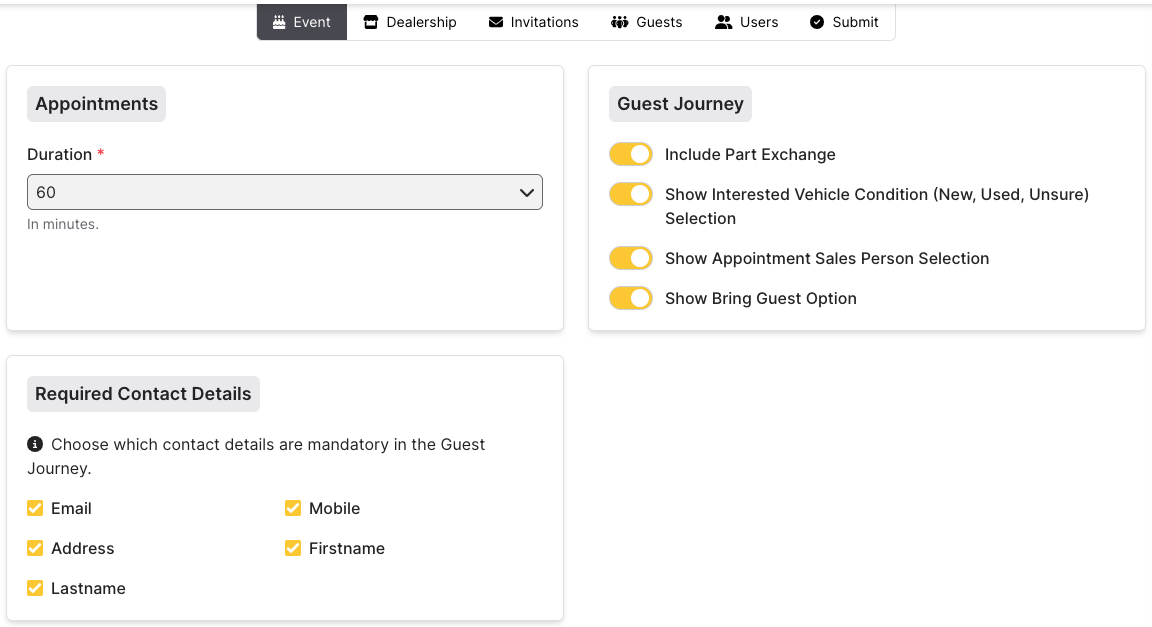Screen dimensions: 1152x627
Task: Open the Duration dropdown
Action: pos(284,192)
